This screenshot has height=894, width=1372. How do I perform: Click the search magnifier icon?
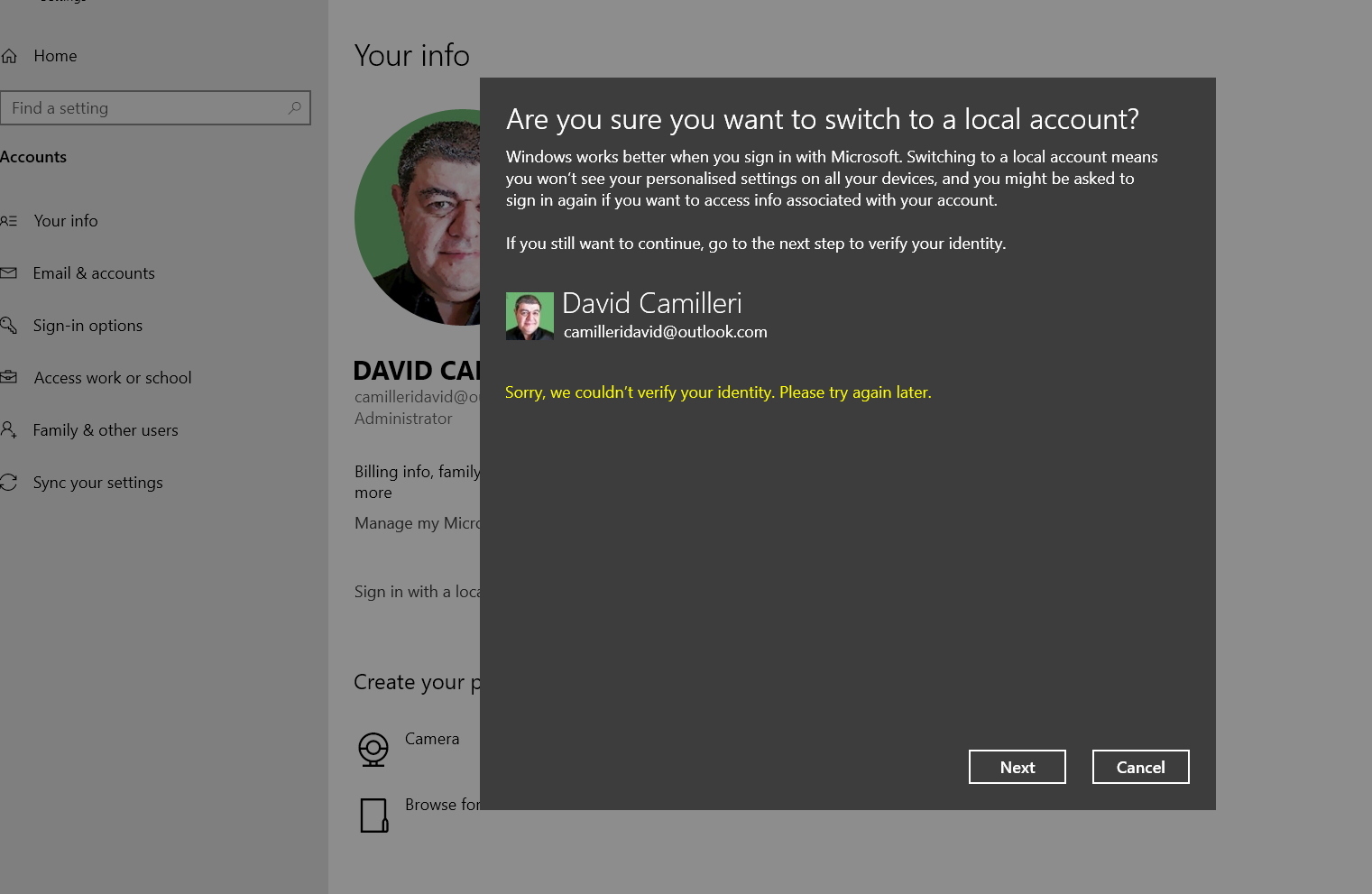click(x=294, y=108)
